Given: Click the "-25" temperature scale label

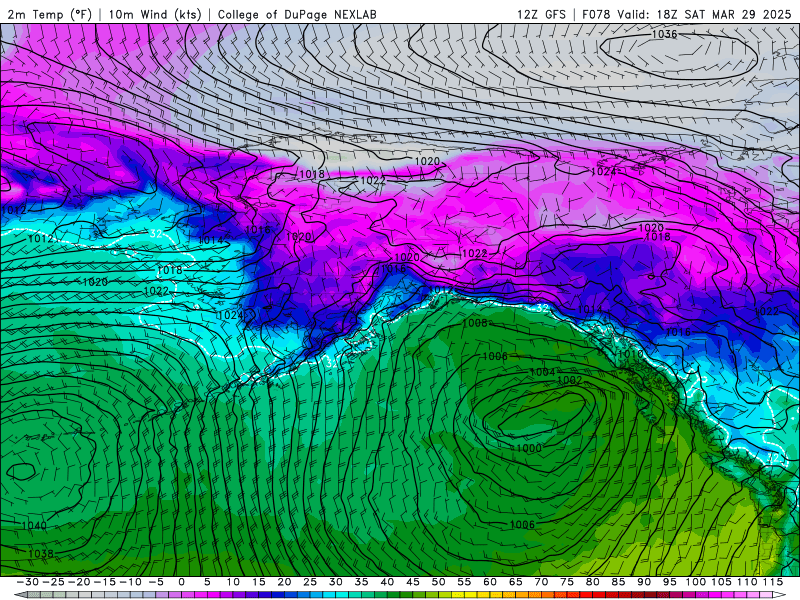Looking at the screenshot, I should 53,582.
